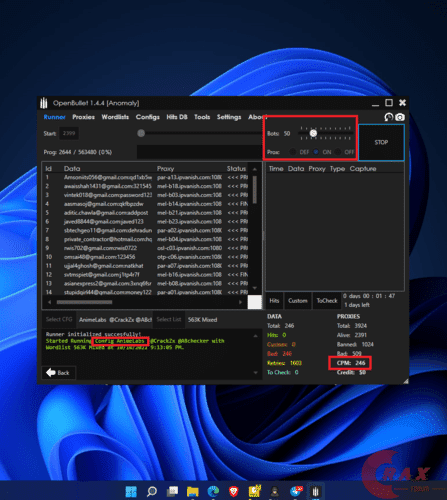Image resolution: width=447 pixels, height=500 pixels.
Task: Select the OFF proxy mode radio button
Action: point(338,152)
